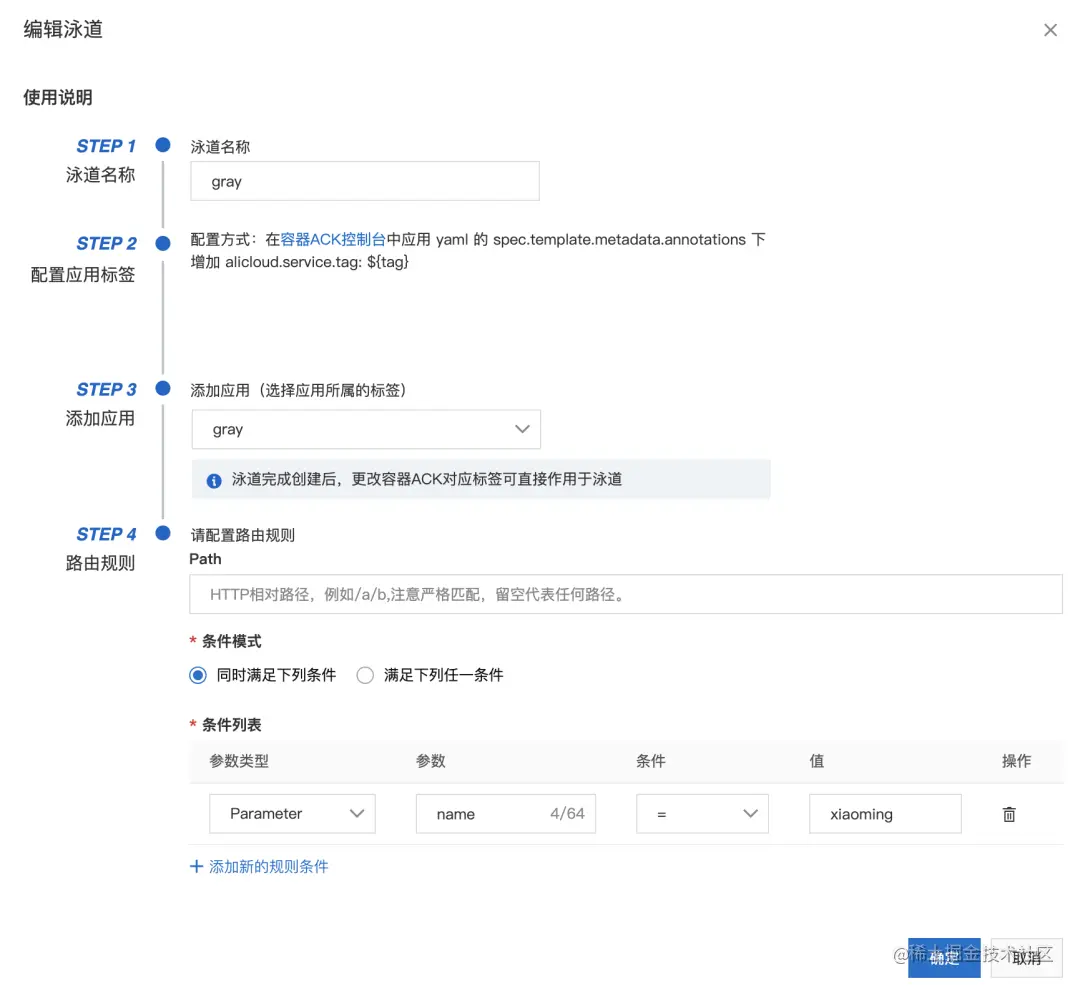Screen dimensions: 1080x991
Task: Click the 参数类型 column header
Action: coord(239,761)
